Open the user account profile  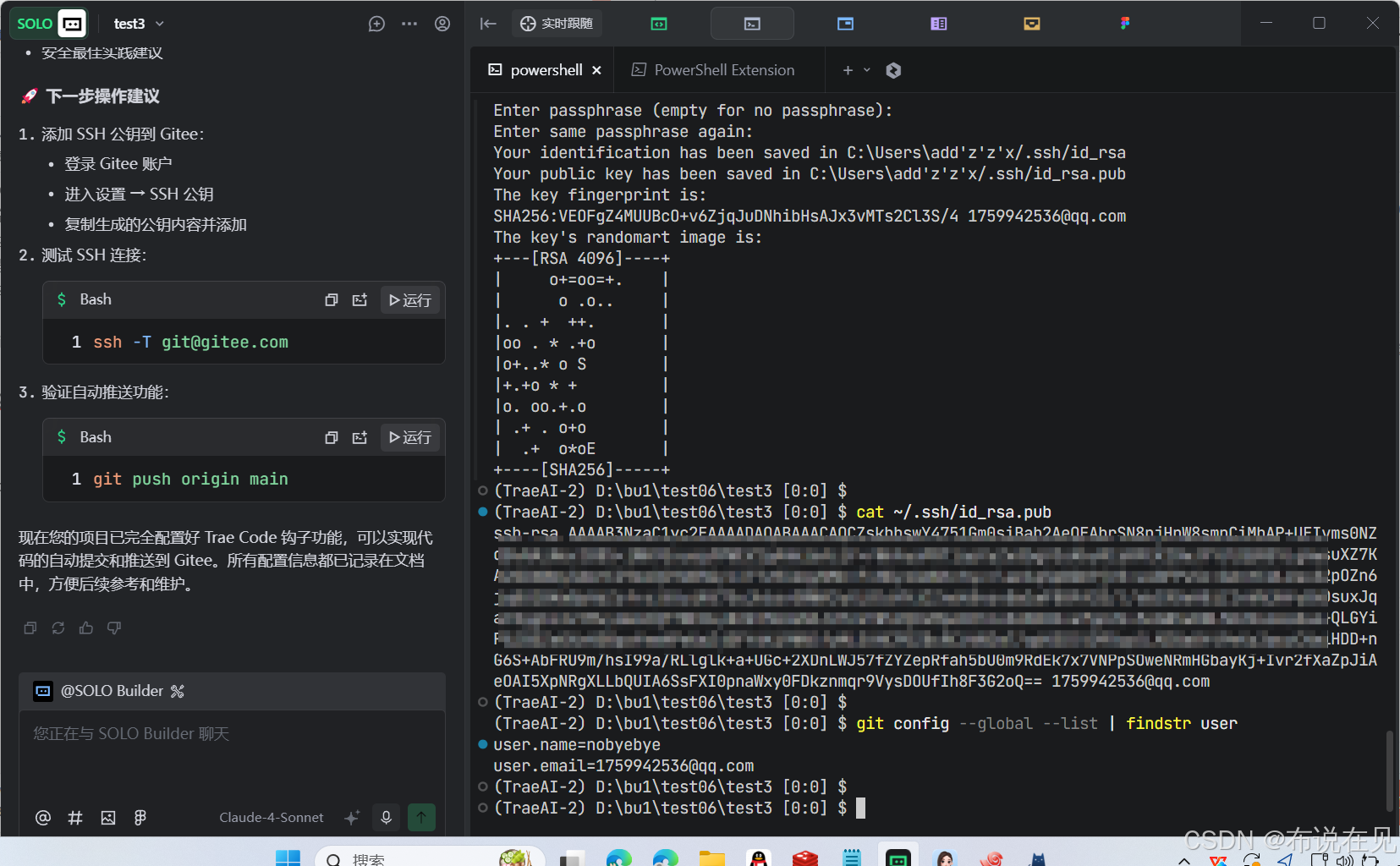[442, 24]
